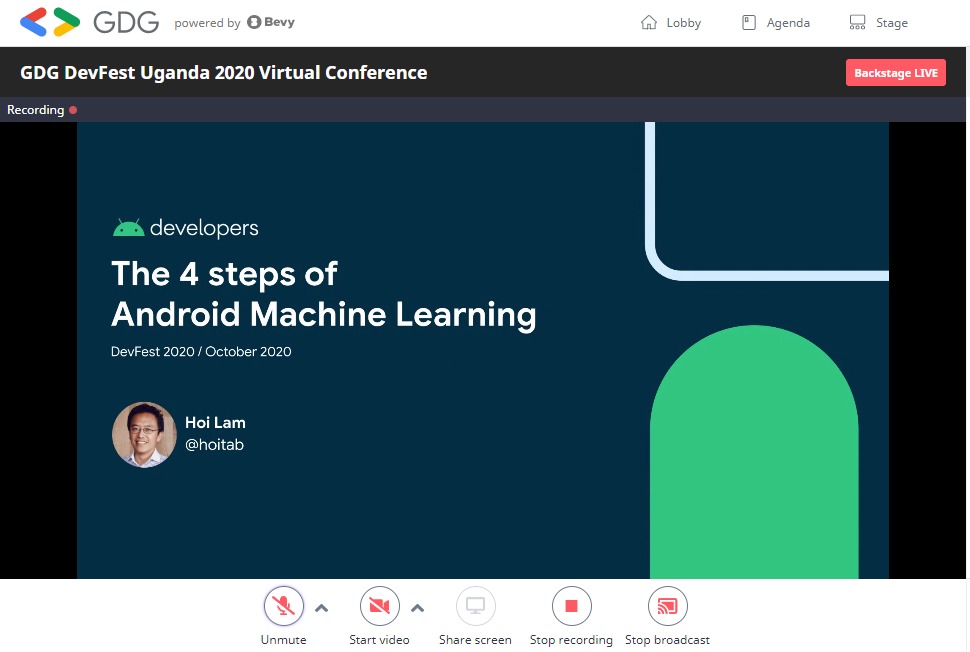Expand camera options chevron
The height and width of the screenshot is (652, 970).
tap(418, 608)
